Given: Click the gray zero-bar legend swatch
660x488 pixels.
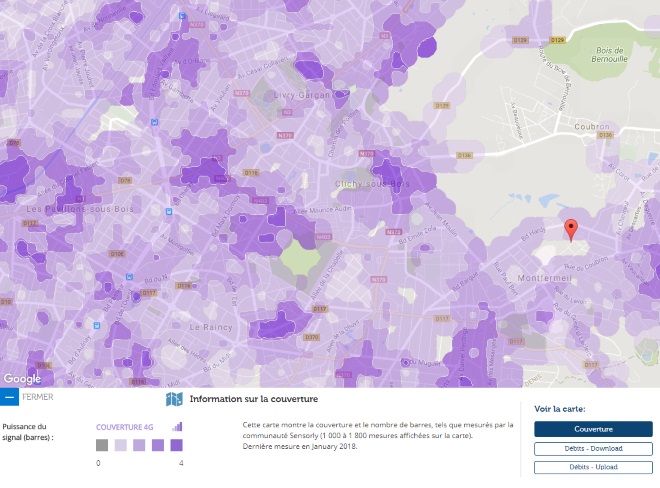Looking at the screenshot, I should (x=102, y=445).
